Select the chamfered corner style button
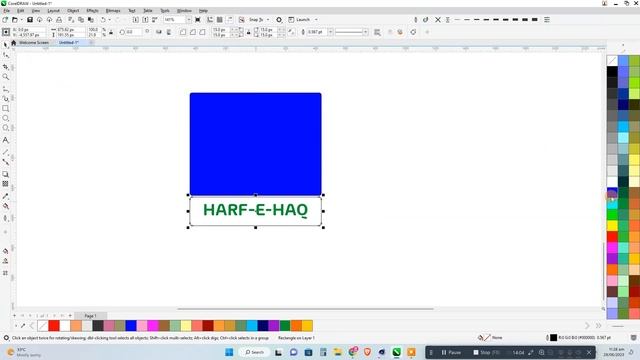 tap(202, 32)
